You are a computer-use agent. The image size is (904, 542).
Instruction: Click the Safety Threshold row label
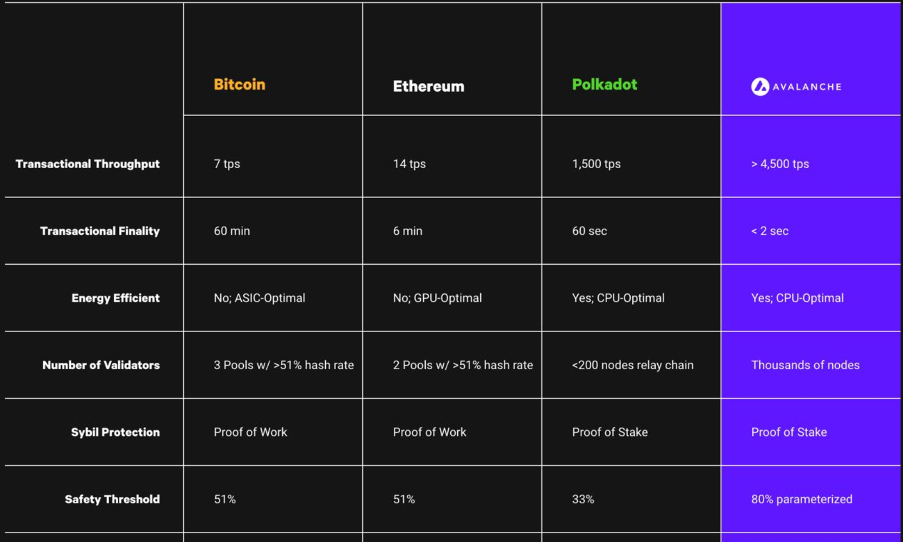coord(112,499)
